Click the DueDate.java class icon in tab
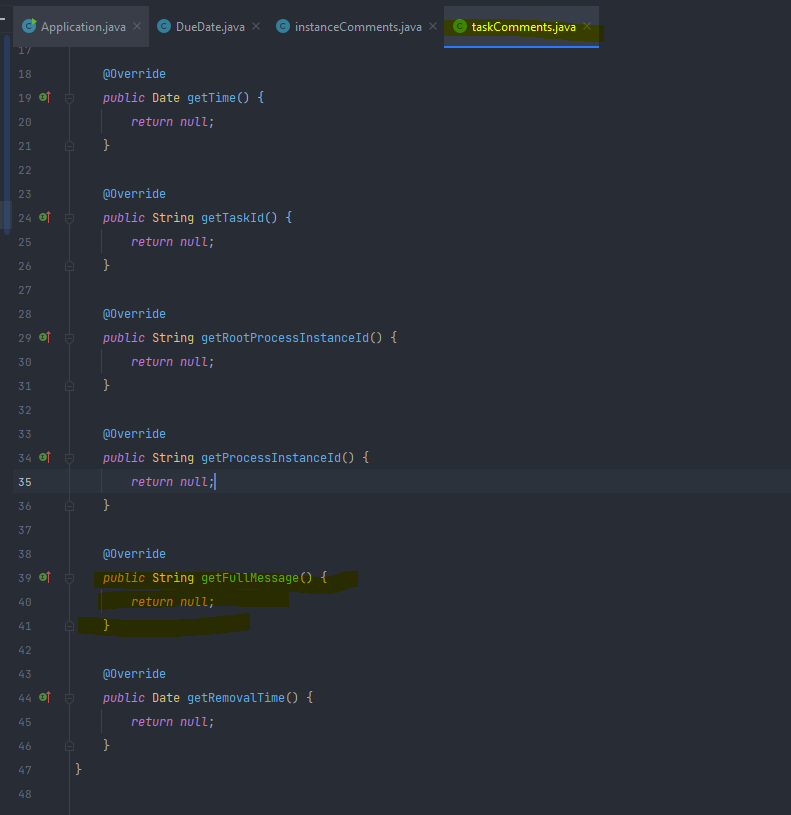 164,26
